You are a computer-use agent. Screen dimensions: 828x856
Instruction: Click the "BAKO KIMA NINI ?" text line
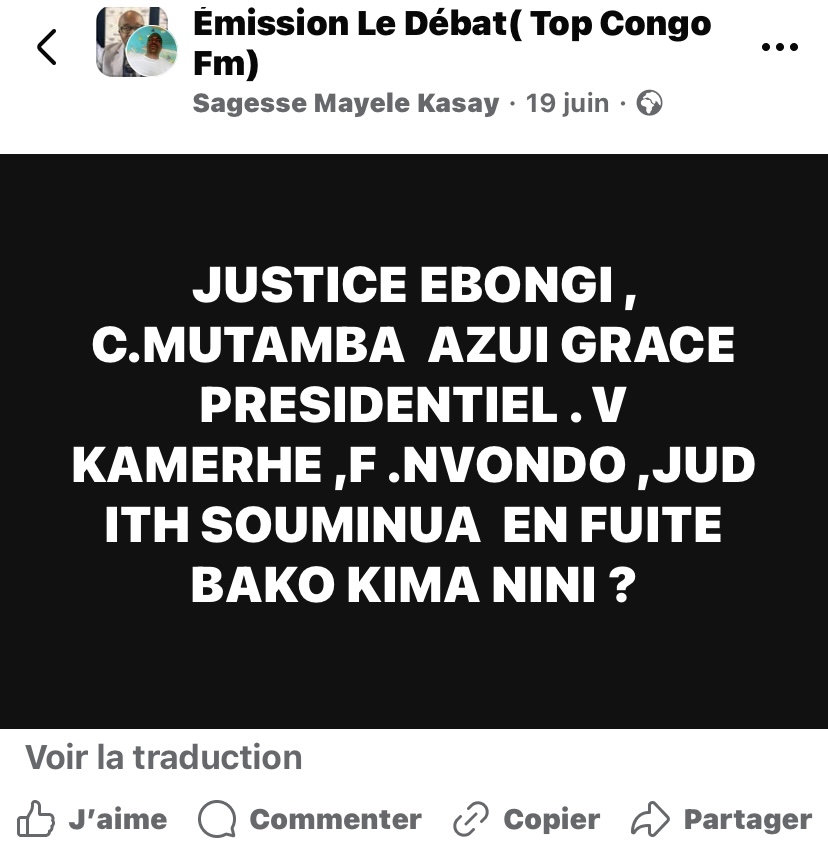pyautogui.click(x=414, y=585)
